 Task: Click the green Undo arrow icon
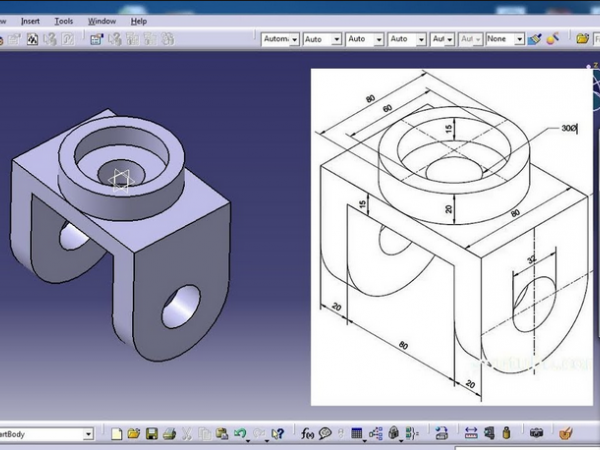pyautogui.click(x=240, y=433)
